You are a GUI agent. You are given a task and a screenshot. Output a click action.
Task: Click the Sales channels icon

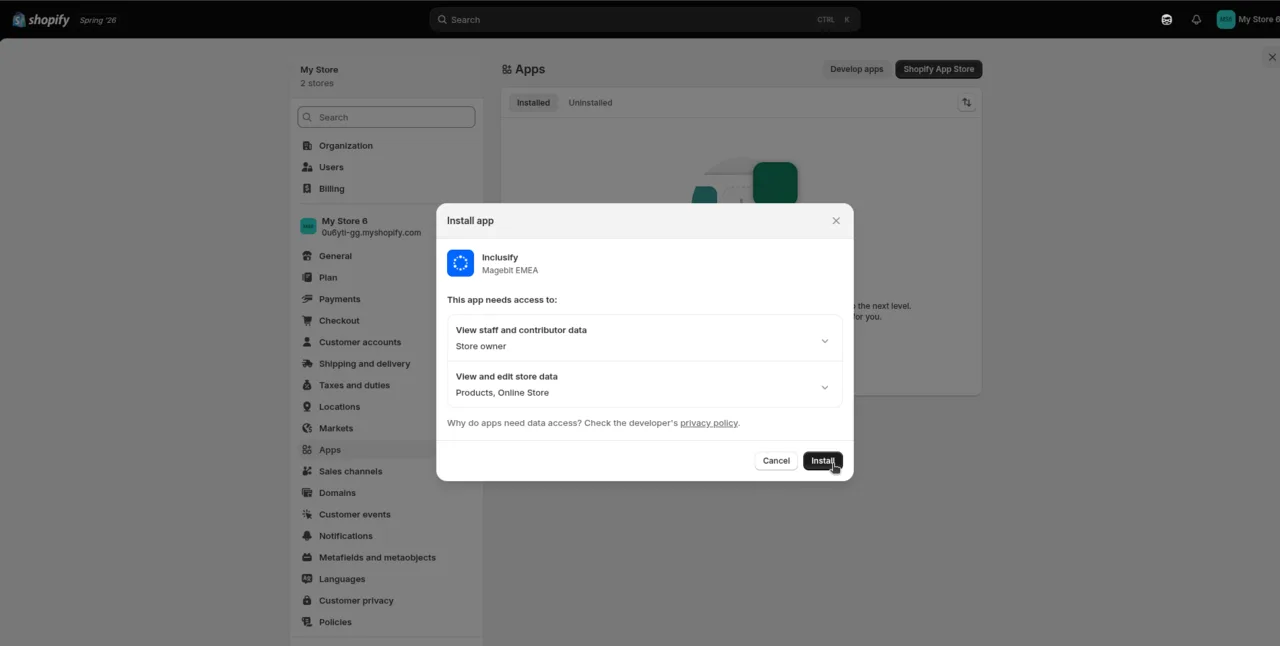tap(308, 471)
